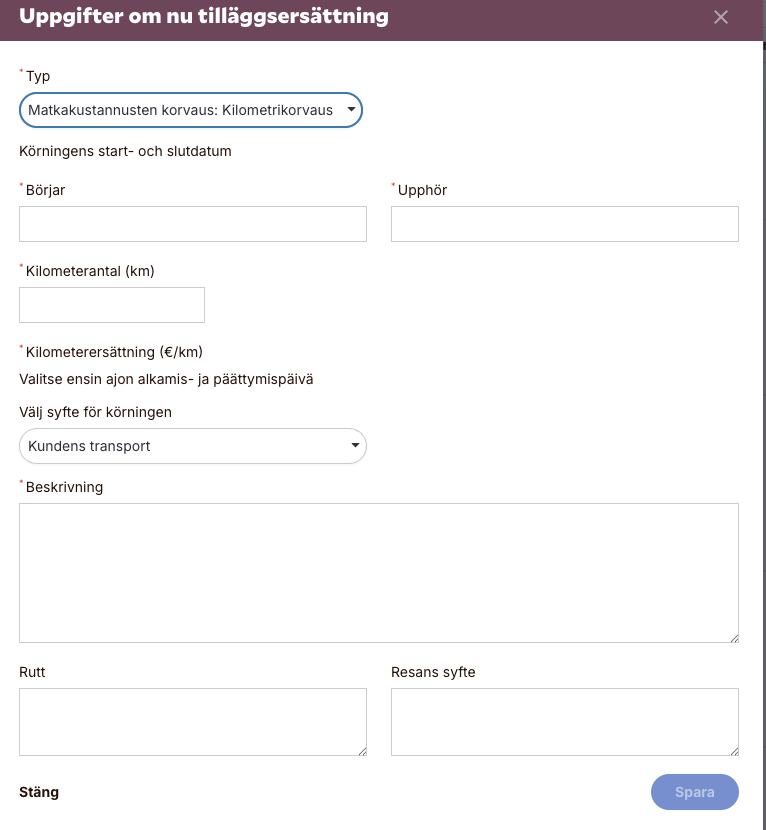Focus the Börjar start date field
The height and width of the screenshot is (830, 766).
tap(193, 224)
